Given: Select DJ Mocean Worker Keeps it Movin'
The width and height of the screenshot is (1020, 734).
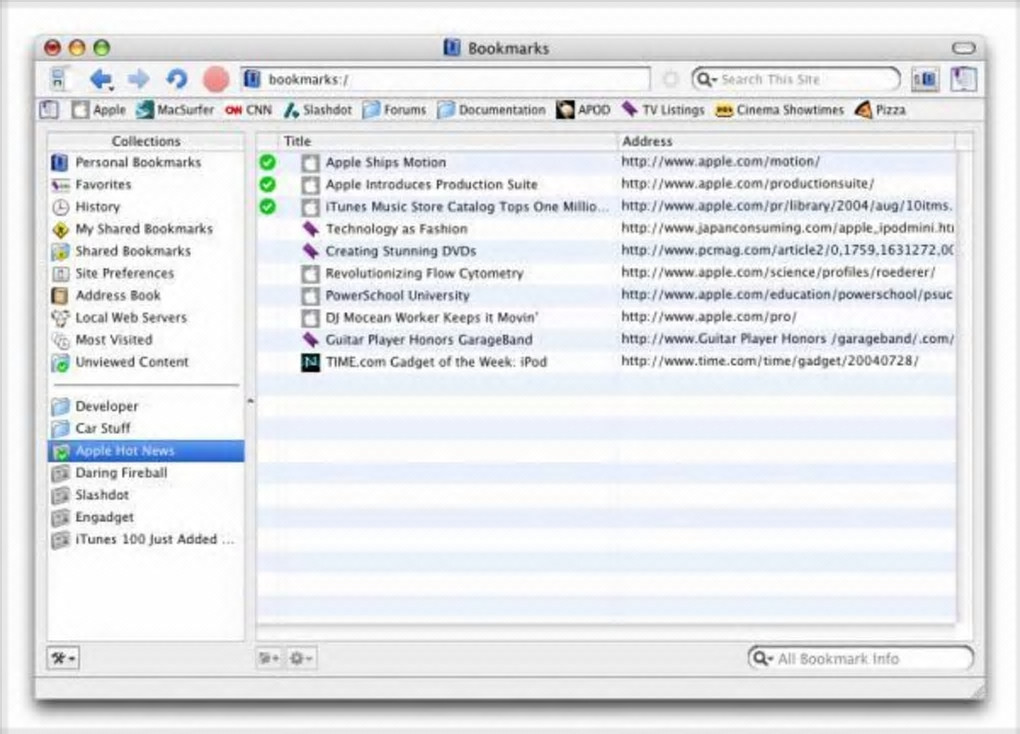Looking at the screenshot, I should click(x=606, y=318).
